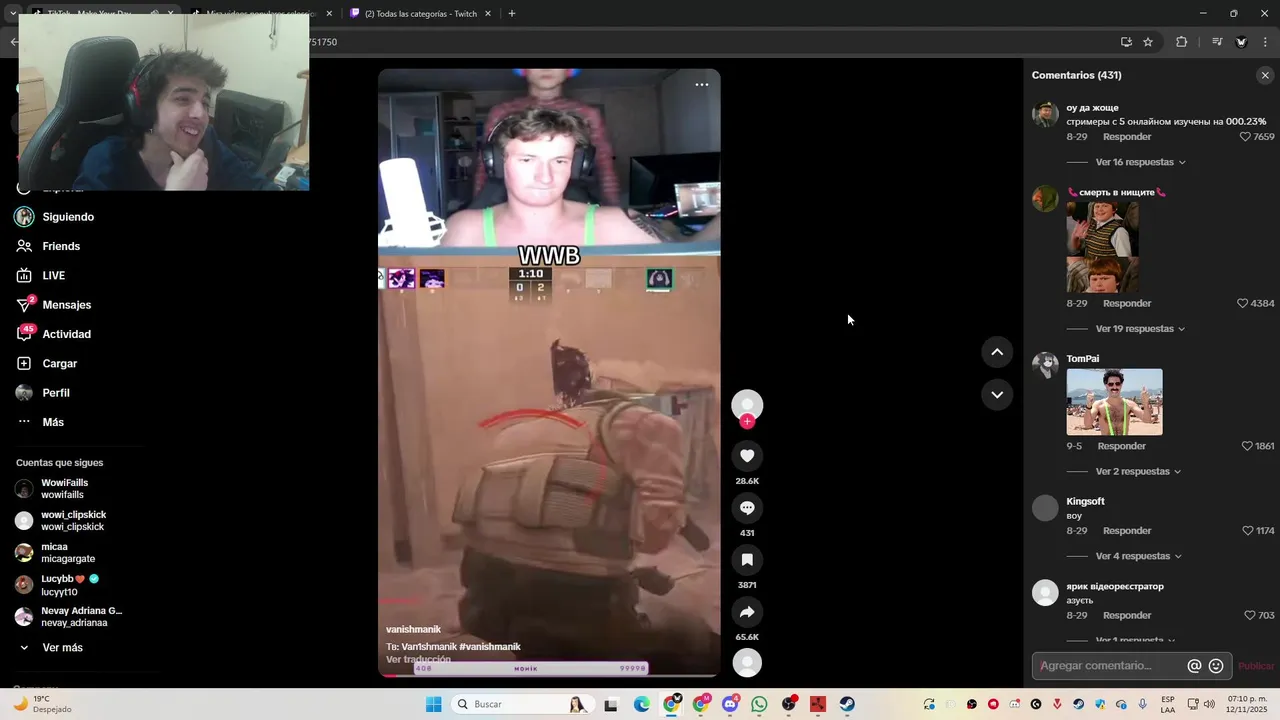Open Mensajes in the sidebar
The width and height of the screenshot is (1280, 720).
(66, 305)
